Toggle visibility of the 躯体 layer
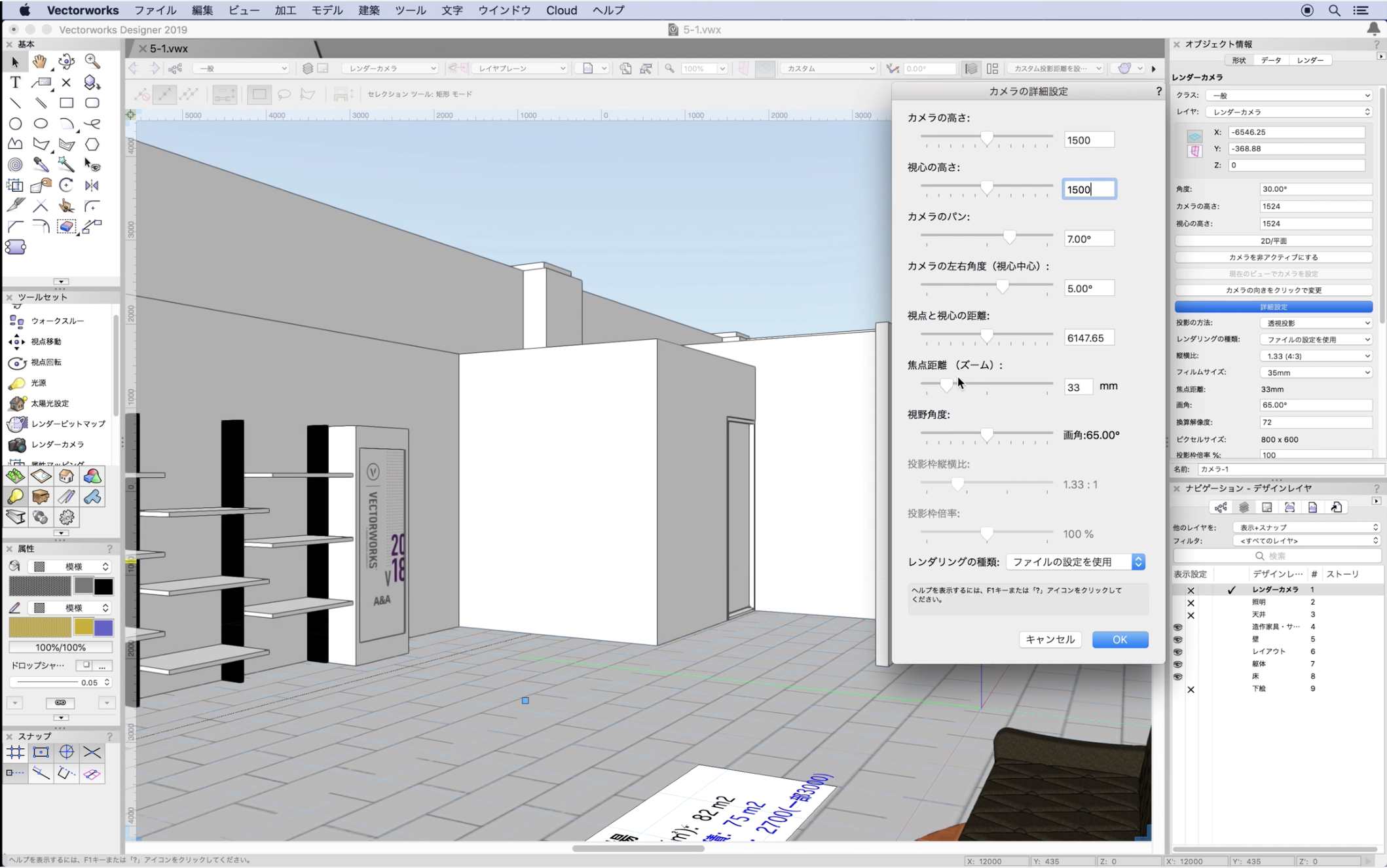Screen dimensions: 1387x868 (x=1178, y=664)
